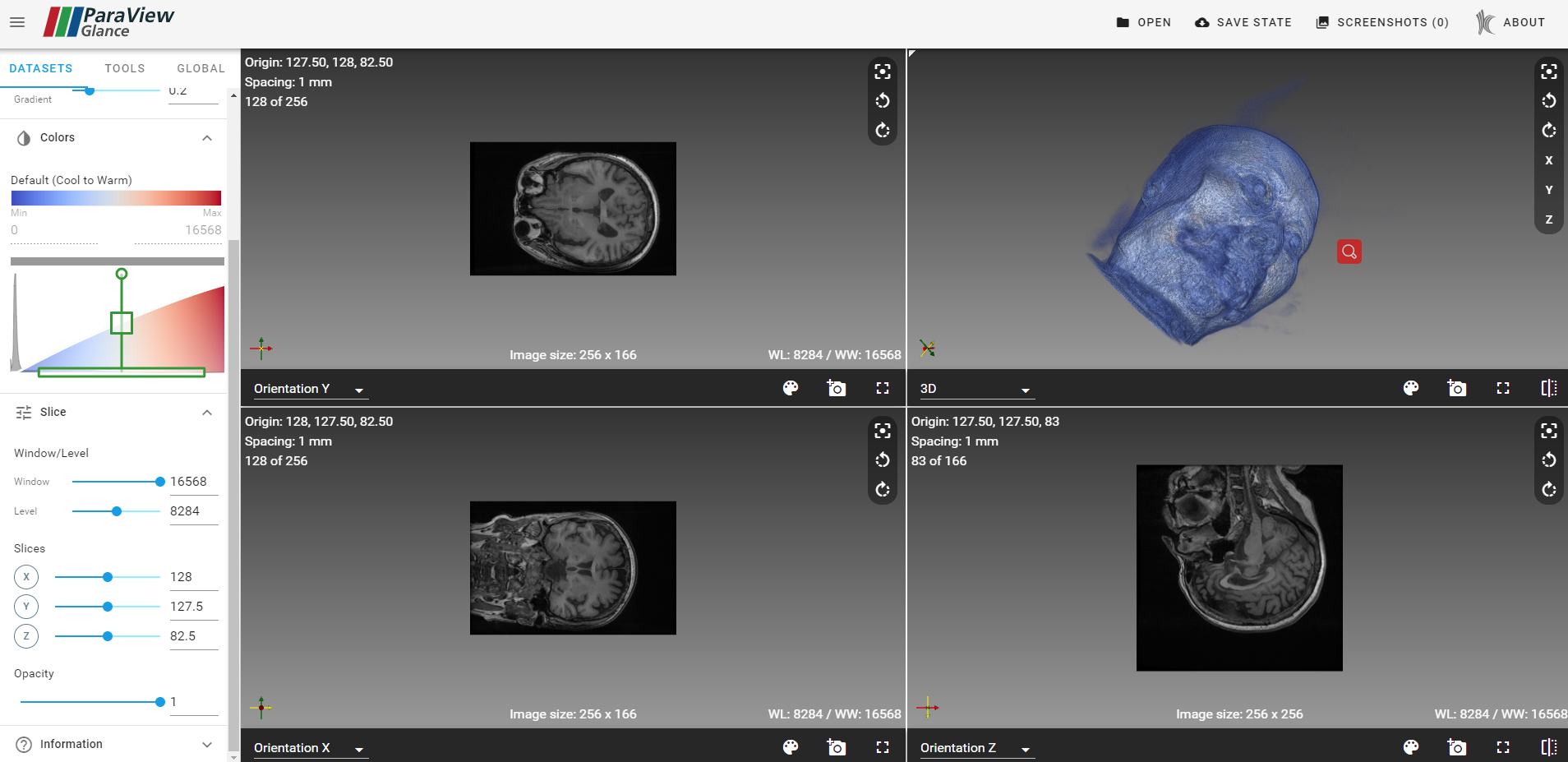
Task: Open Orientation Y view dropdown
Action: tap(310, 389)
